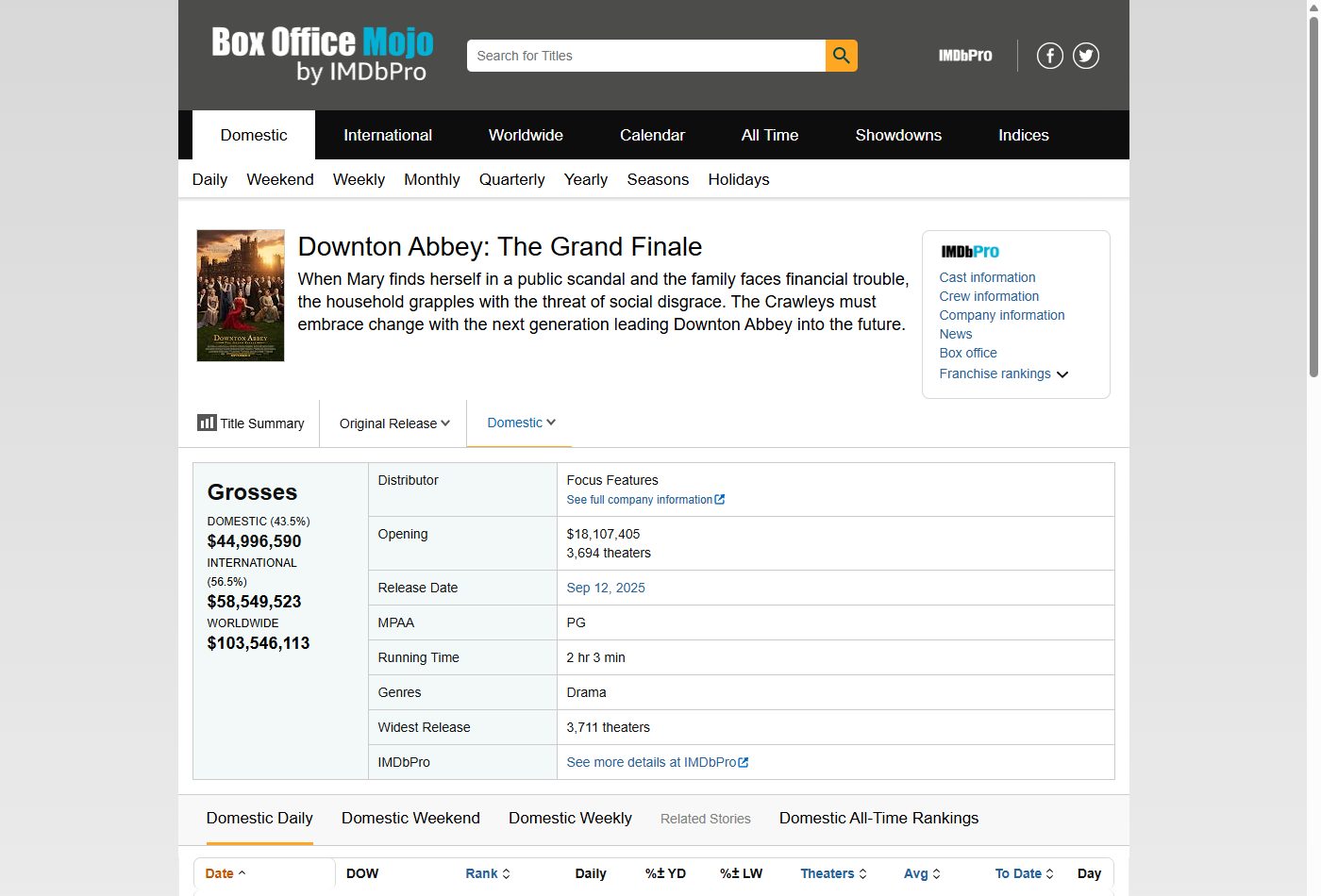Open the Weekend sub-navigation link
This screenshot has width=1321, height=896.
[x=280, y=179]
